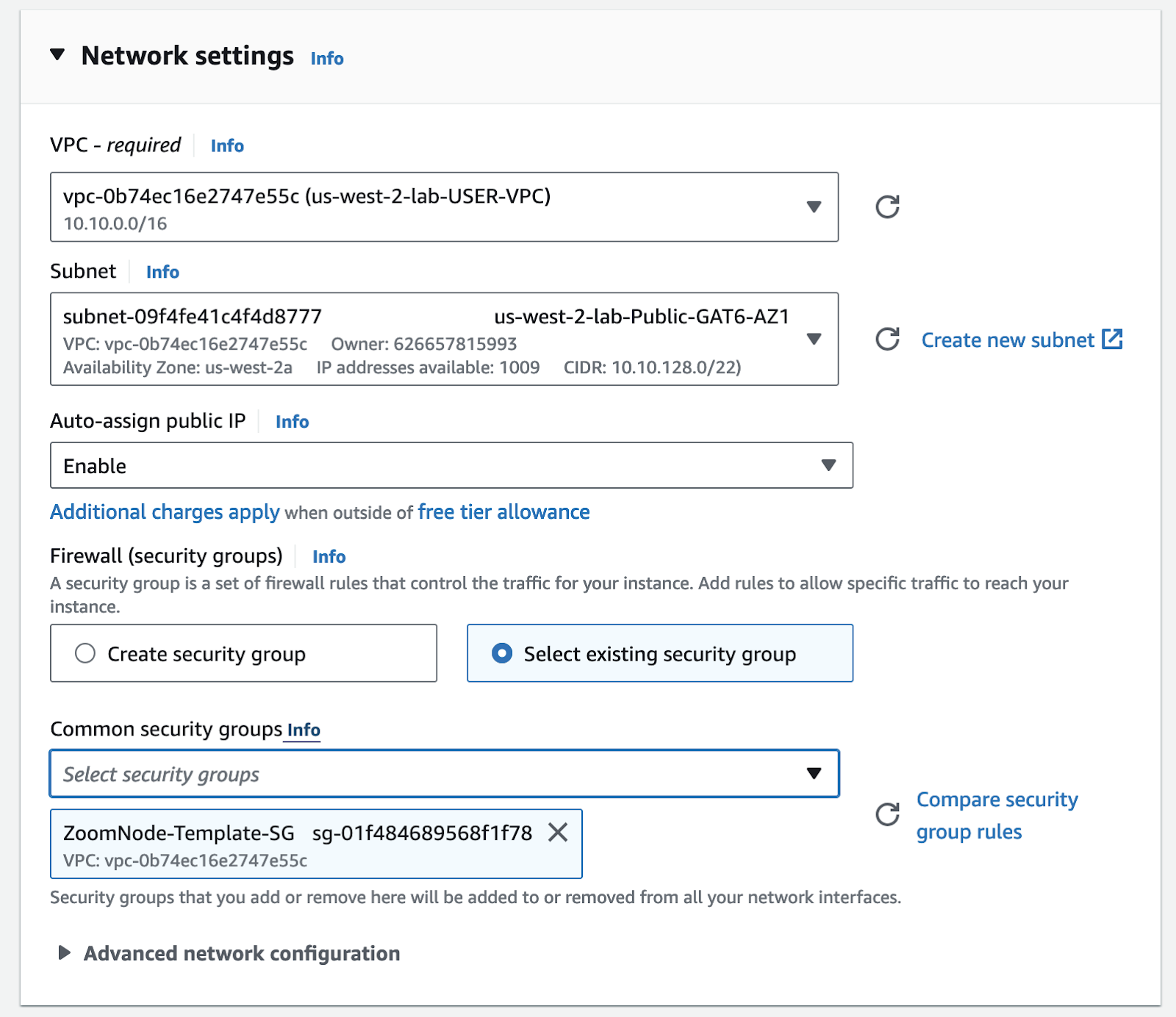
Task: Collapse the Network settings section
Action: [x=57, y=55]
